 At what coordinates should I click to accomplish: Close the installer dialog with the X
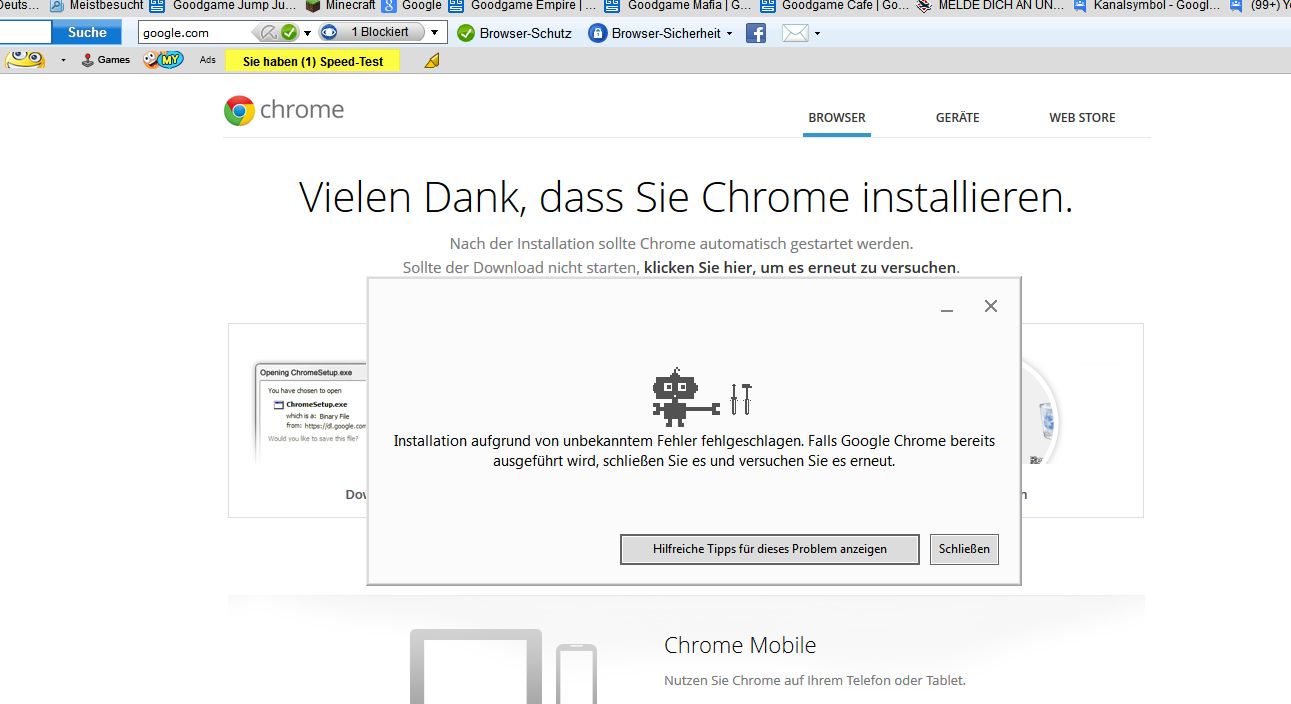pyautogui.click(x=991, y=306)
